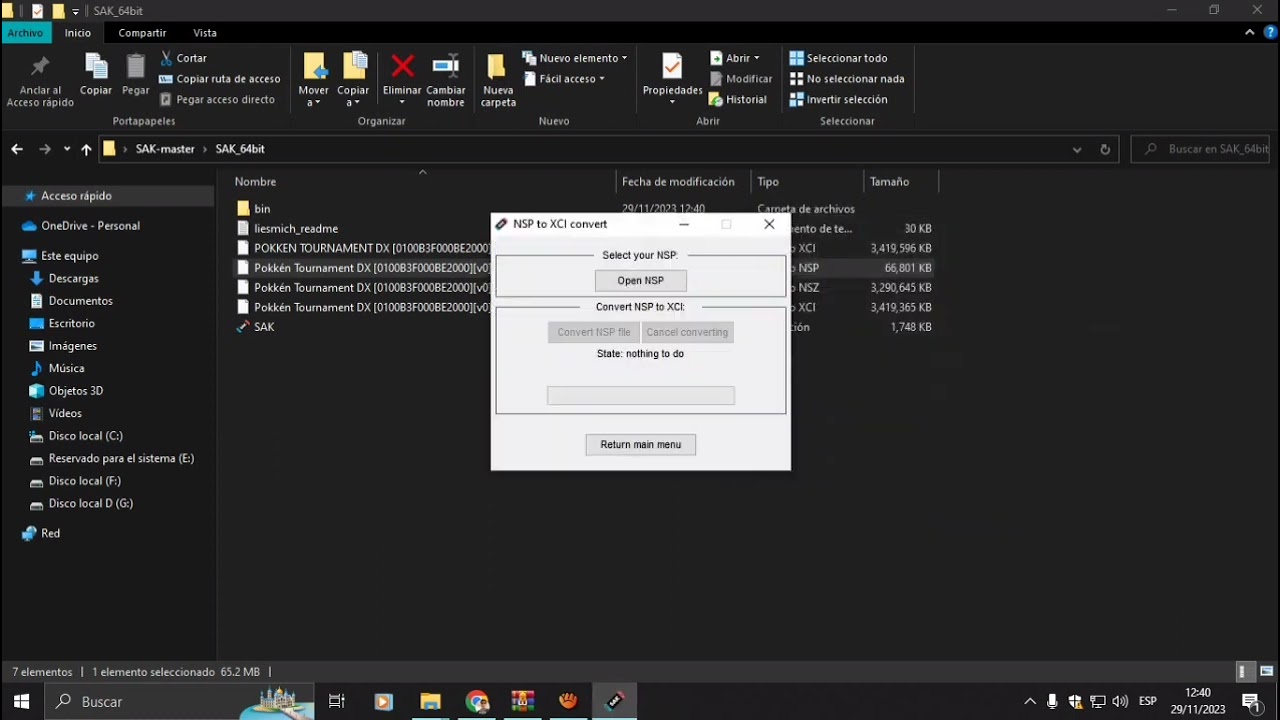The width and height of the screenshot is (1280, 720).
Task: Go back with the back arrow
Action: [17, 149]
